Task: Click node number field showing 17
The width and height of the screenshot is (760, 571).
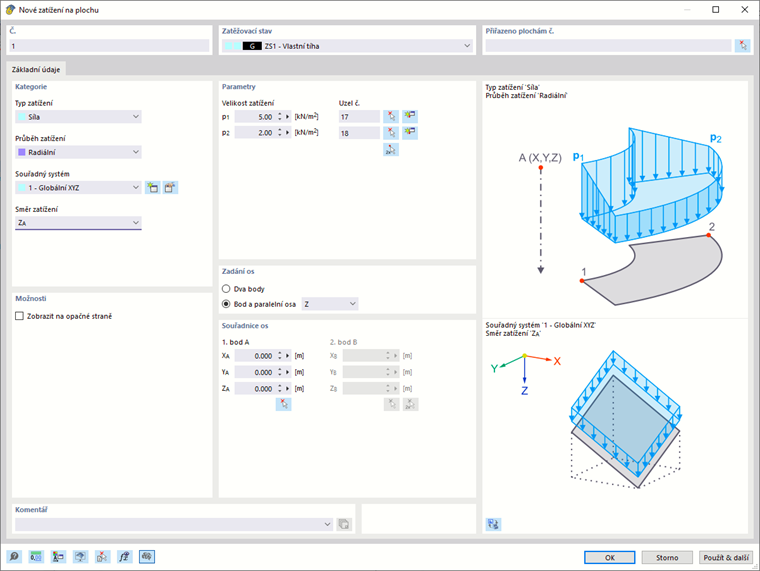Action: pyautogui.click(x=359, y=117)
